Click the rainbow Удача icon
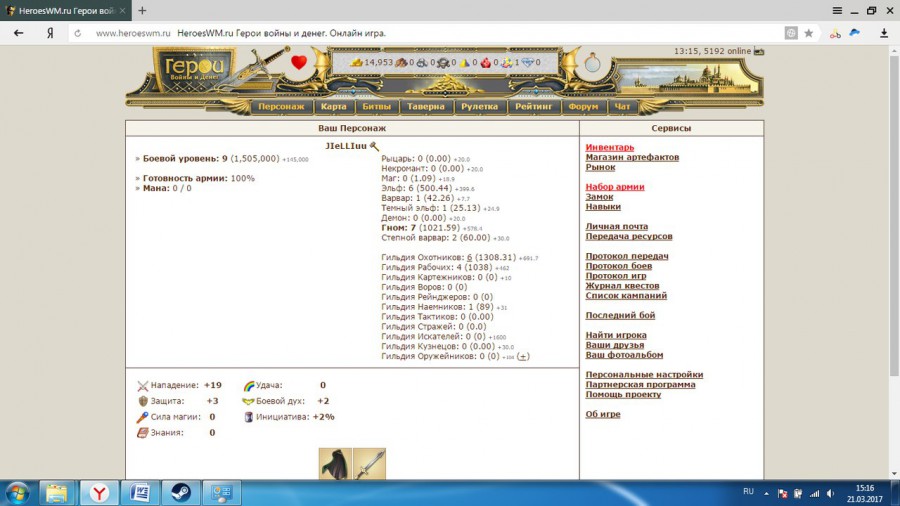The width and height of the screenshot is (900, 506). point(249,386)
